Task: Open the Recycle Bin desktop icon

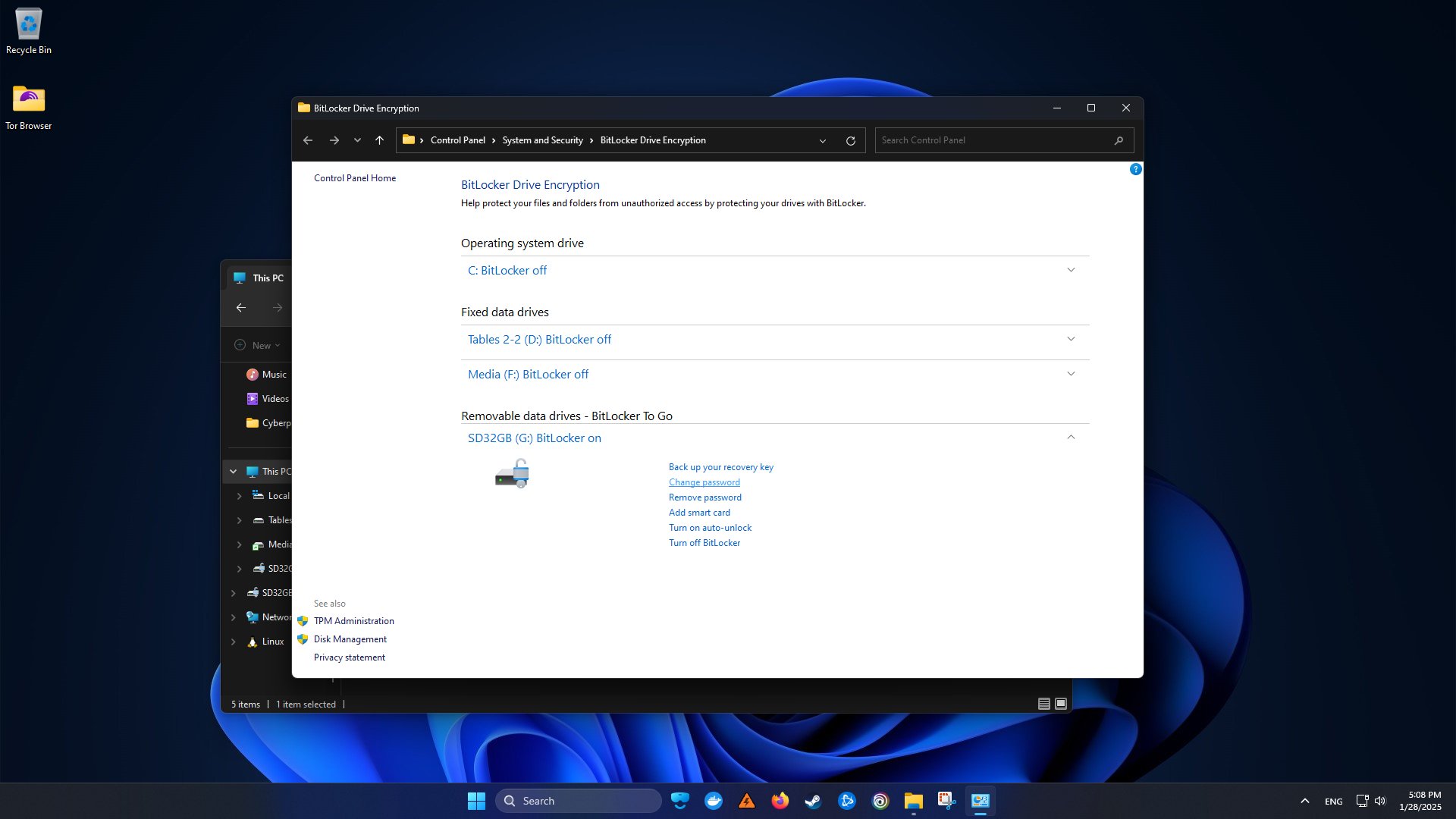Action: click(29, 32)
